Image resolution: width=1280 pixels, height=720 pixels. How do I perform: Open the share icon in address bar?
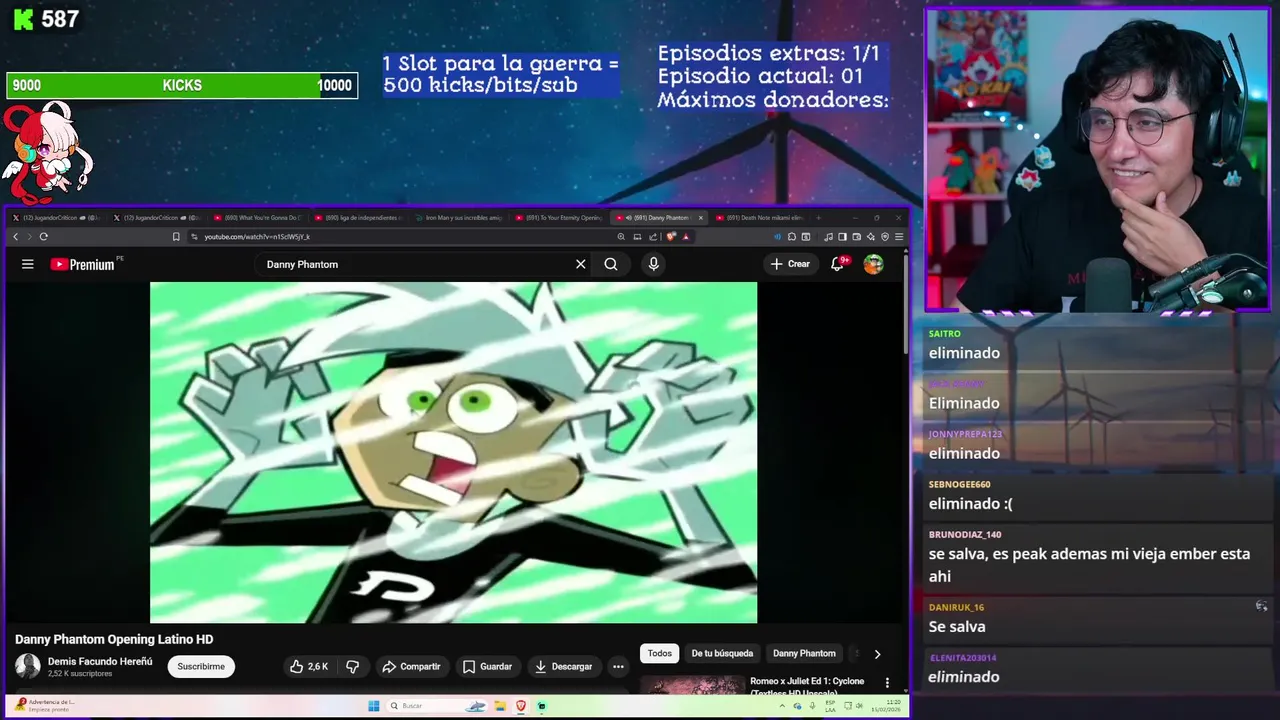653,237
